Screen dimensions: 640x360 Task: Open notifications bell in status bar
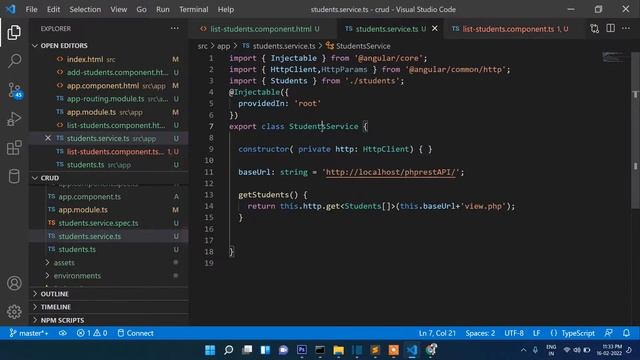pyautogui.click(x=626, y=333)
